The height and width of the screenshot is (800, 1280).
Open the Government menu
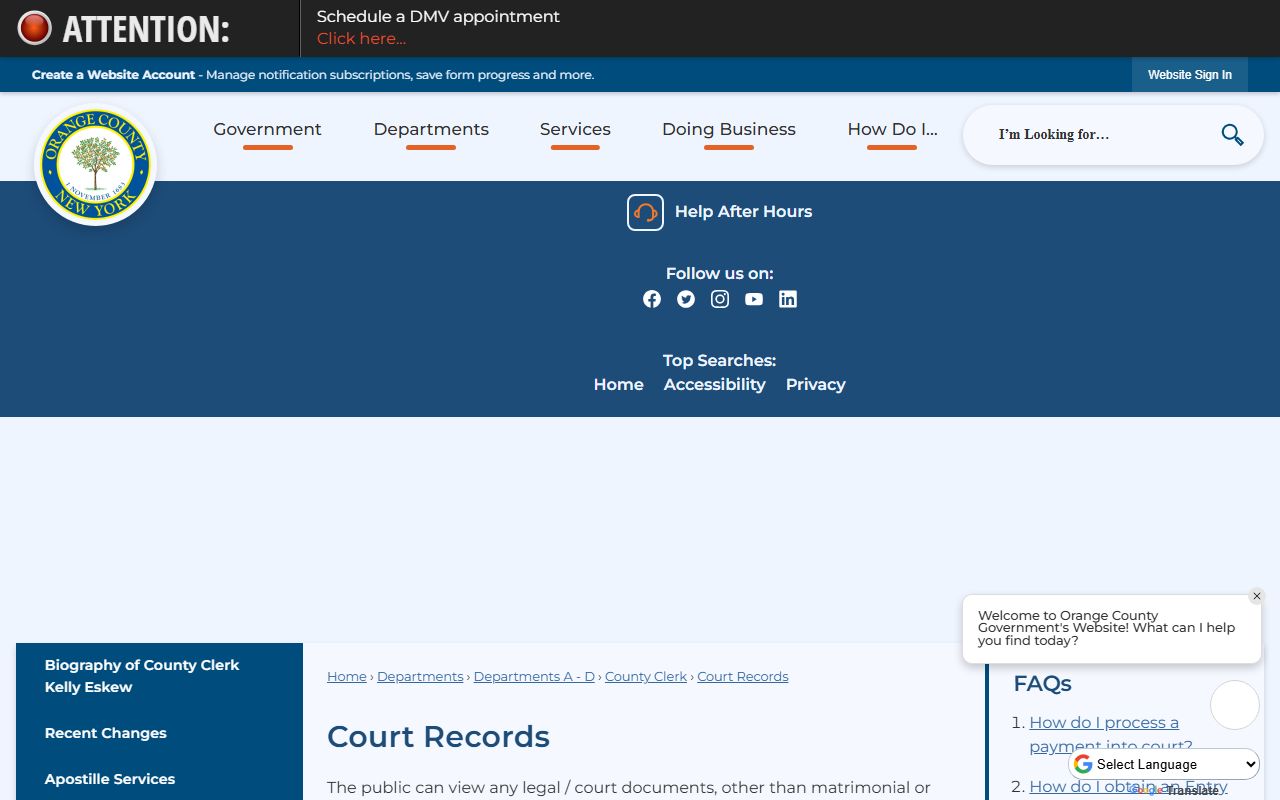click(x=267, y=130)
